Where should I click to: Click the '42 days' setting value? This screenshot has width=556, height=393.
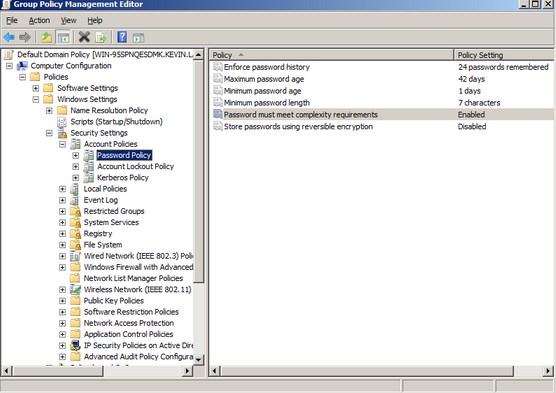pyautogui.click(x=471, y=79)
